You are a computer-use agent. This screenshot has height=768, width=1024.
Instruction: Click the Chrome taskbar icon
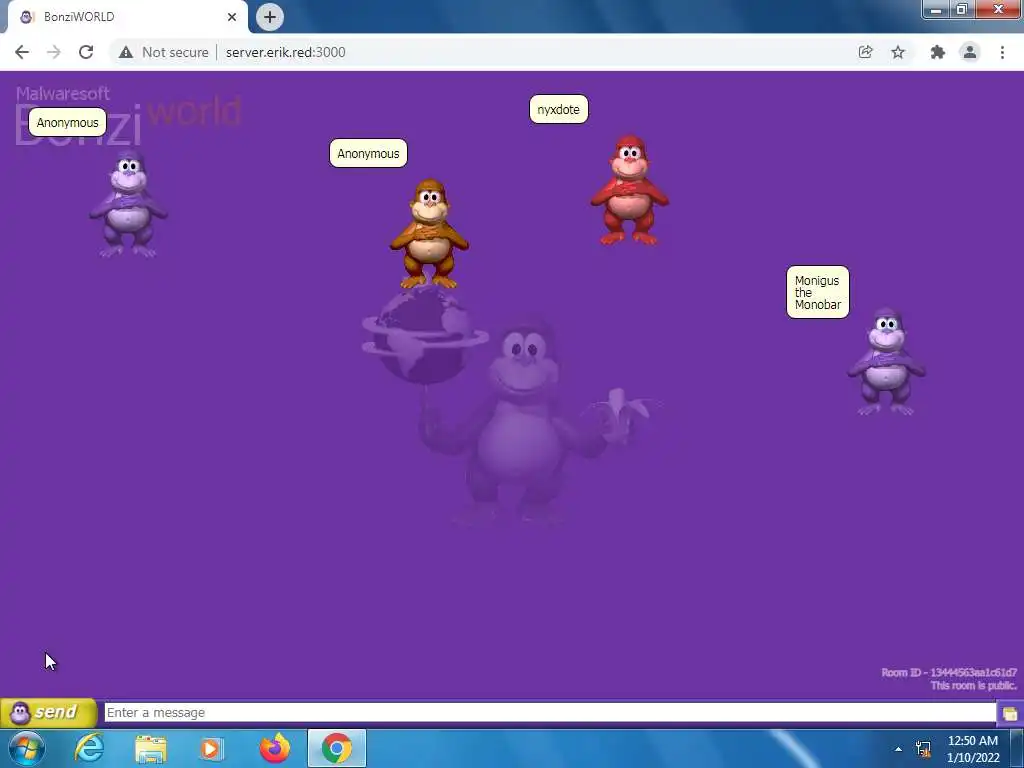[337, 748]
